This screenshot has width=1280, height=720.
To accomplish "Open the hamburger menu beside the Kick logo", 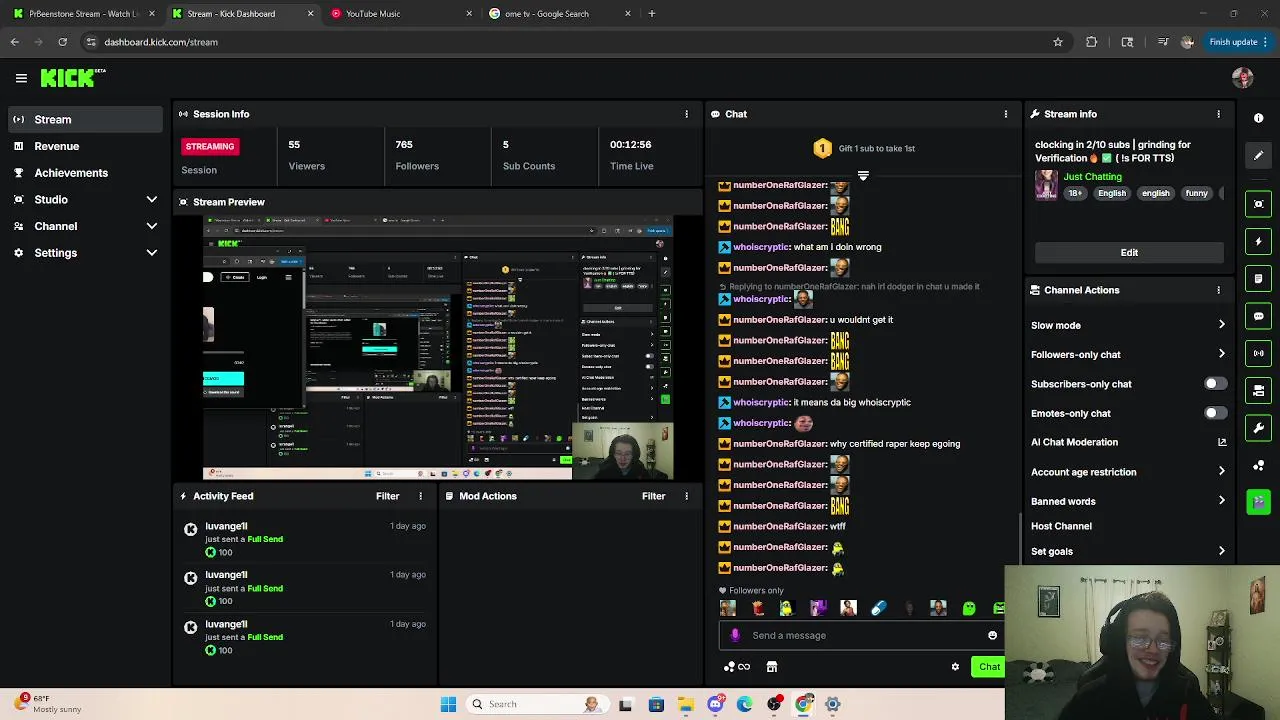I will click(21, 78).
